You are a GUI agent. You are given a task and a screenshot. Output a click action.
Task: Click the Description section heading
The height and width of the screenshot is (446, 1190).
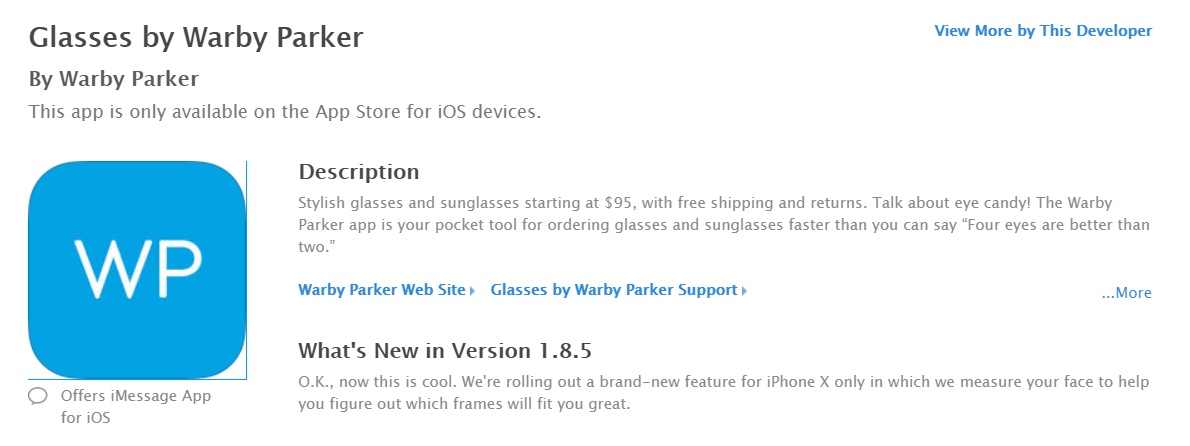tap(358, 171)
